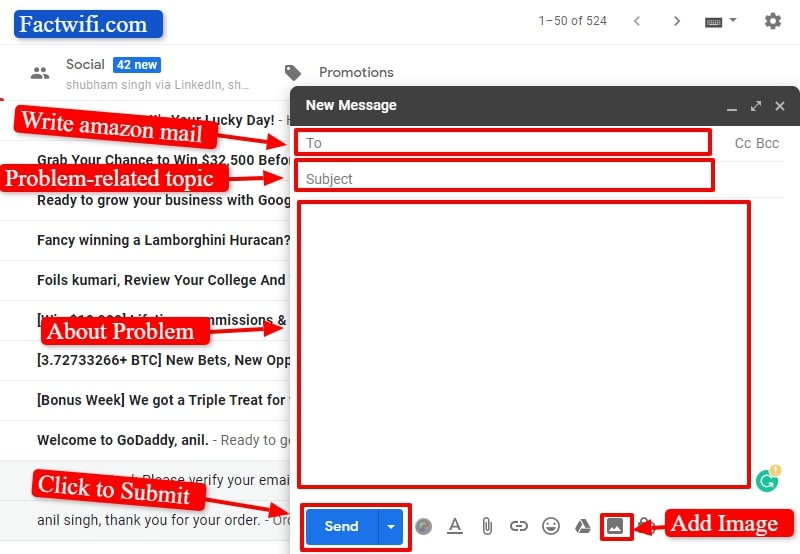Send the new message
The height and width of the screenshot is (554, 800).
(x=341, y=527)
